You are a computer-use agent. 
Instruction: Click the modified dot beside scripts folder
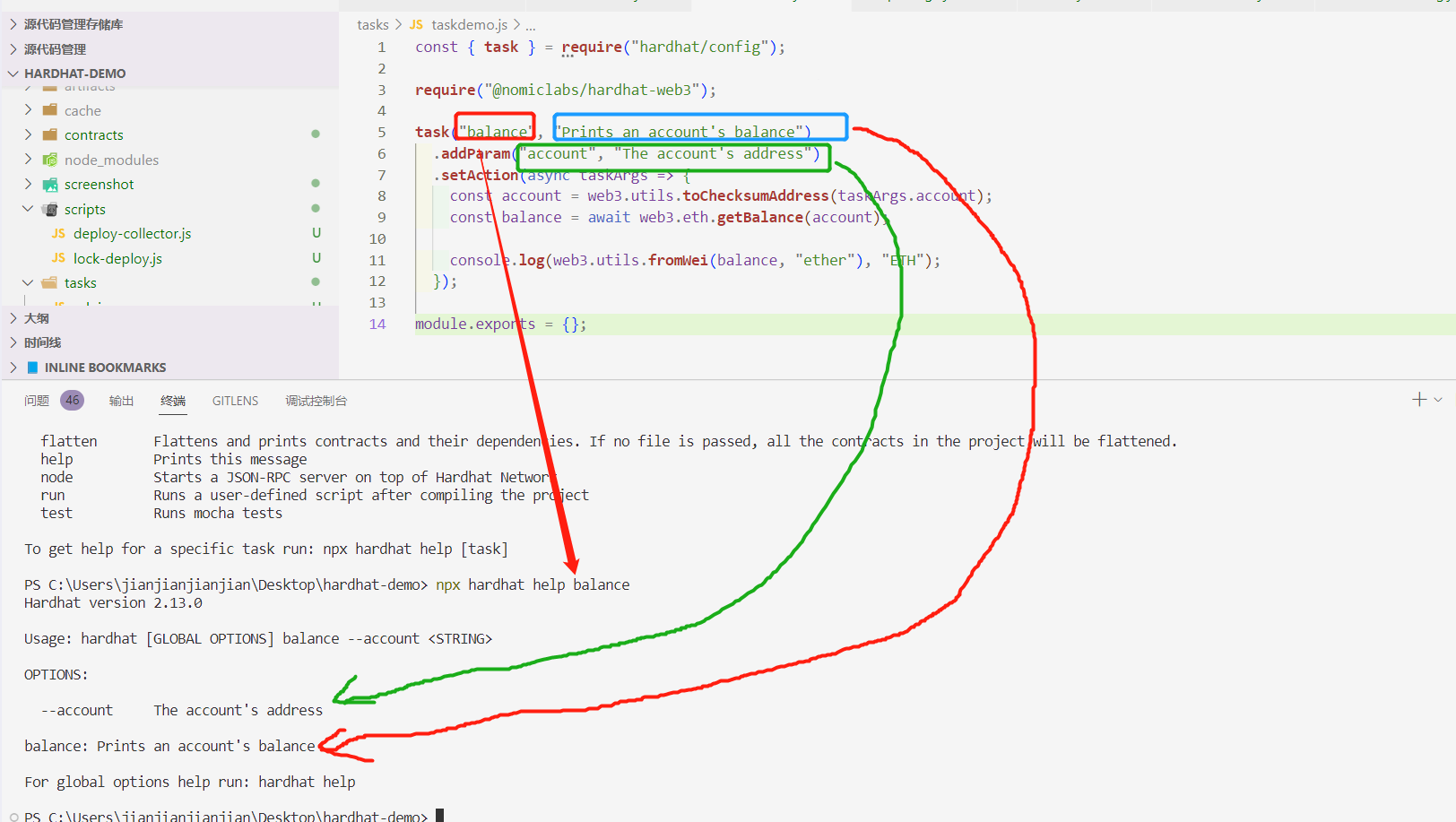coord(316,208)
